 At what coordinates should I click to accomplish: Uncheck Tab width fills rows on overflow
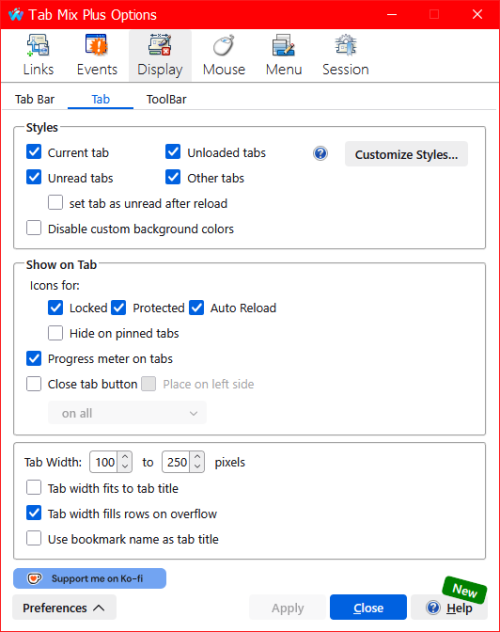34,513
